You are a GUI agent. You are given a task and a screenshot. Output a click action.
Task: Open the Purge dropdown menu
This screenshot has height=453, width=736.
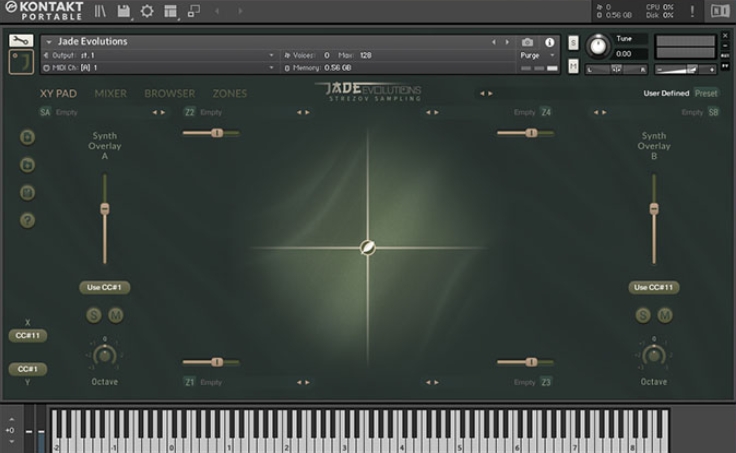tap(537, 55)
